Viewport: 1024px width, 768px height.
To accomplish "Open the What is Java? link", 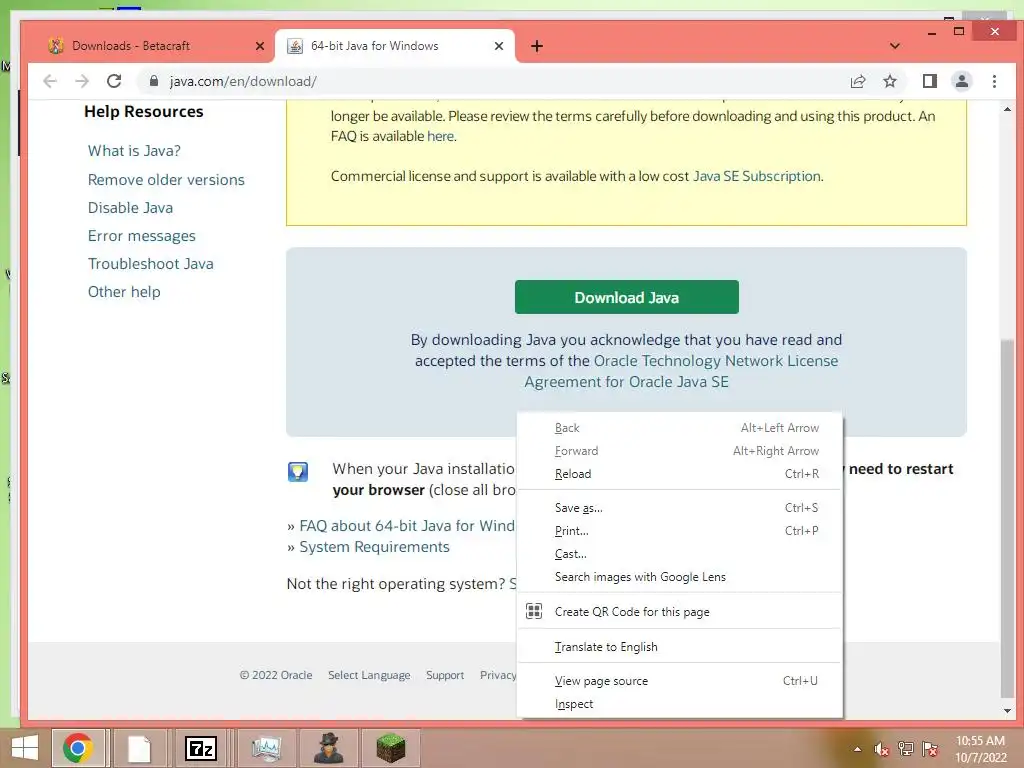I will point(134,151).
